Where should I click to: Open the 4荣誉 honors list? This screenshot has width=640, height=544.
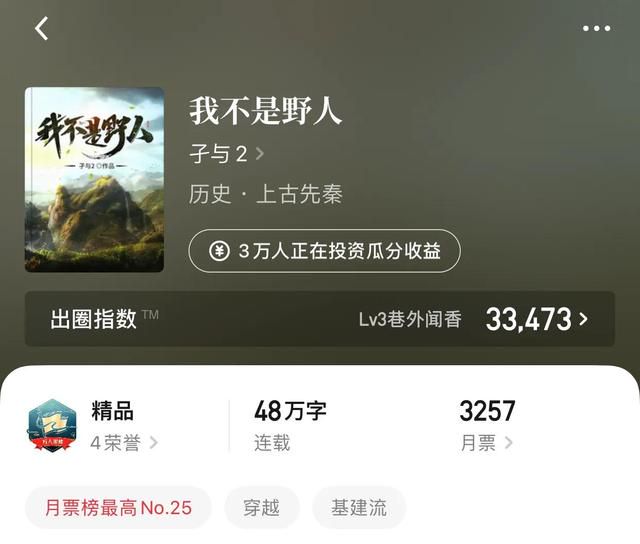[116, 443]
